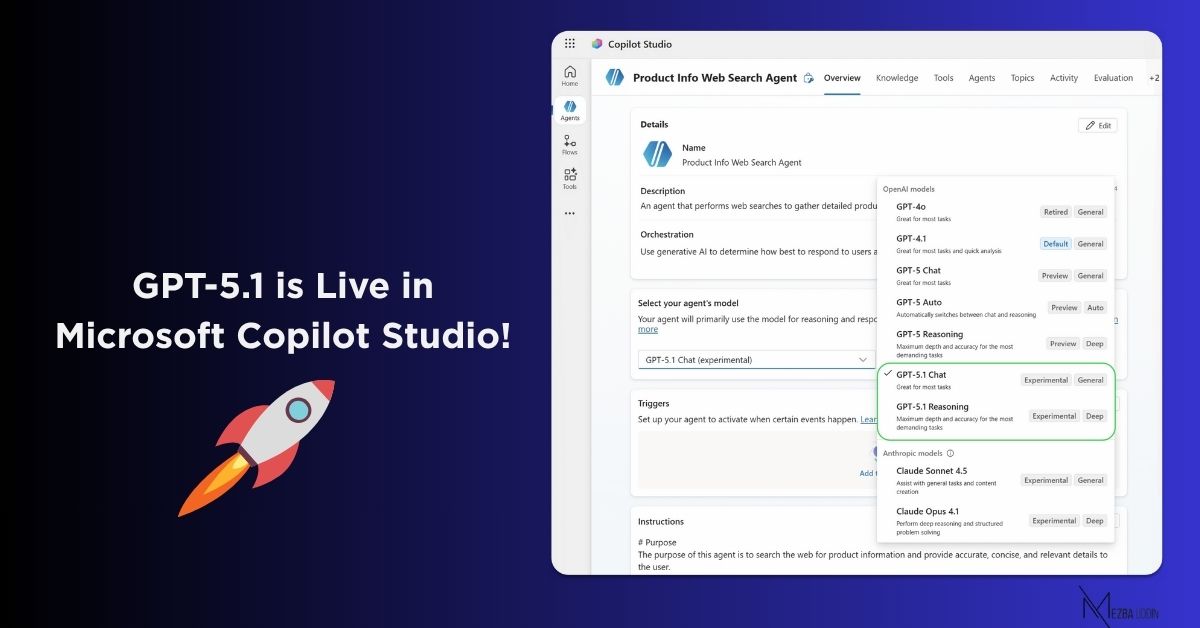Open the Agents section from the sidebar

569,108
